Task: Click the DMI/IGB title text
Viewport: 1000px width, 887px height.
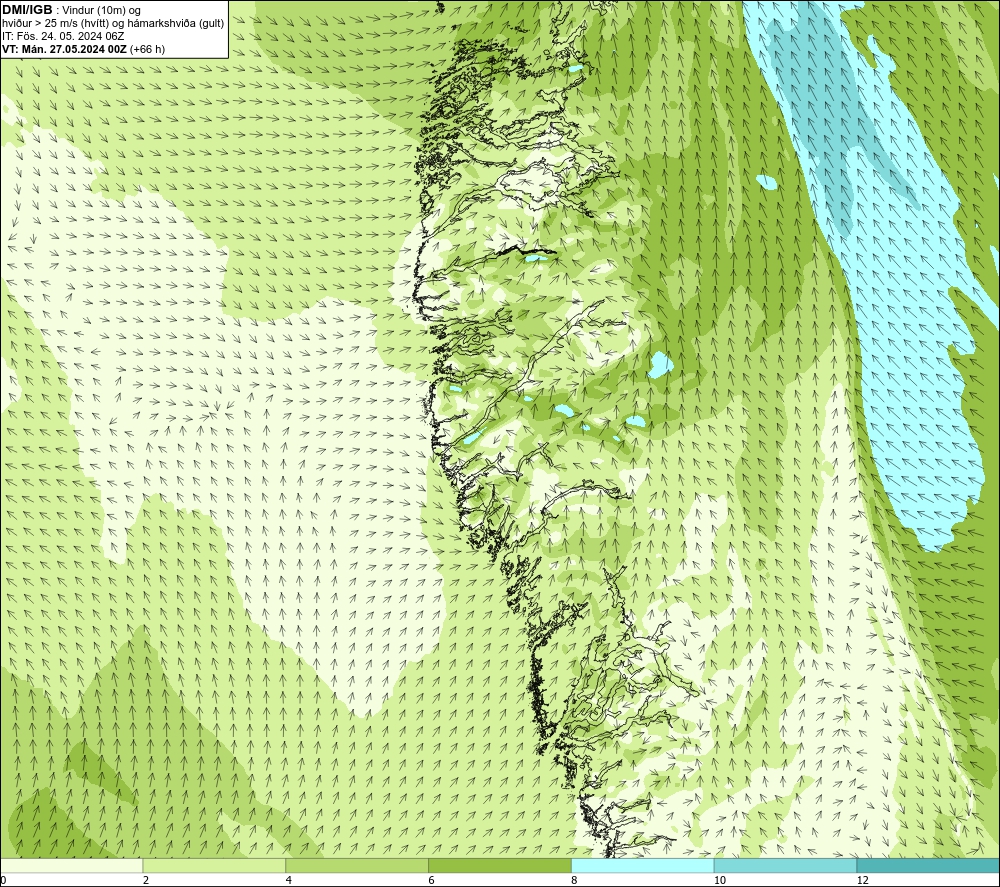Action: (x=27, y=10)
